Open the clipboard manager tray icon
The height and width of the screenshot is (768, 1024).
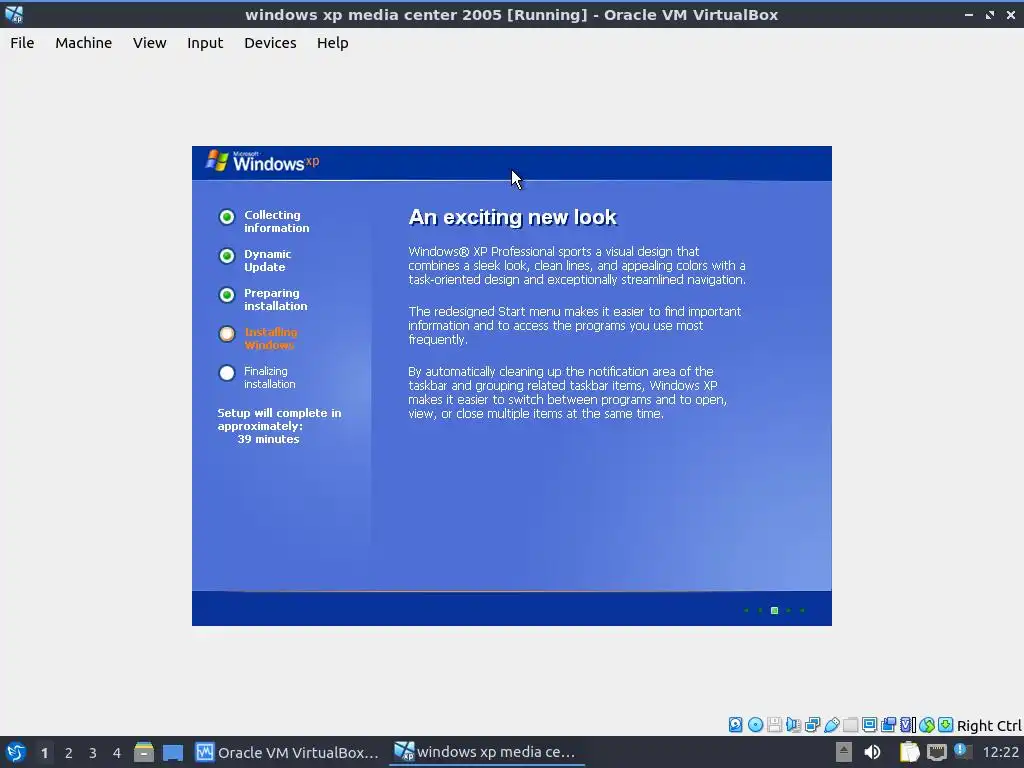pos(909,752)
